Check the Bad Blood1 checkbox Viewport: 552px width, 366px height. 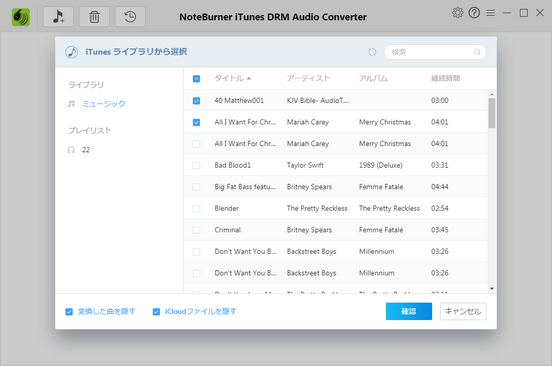click(196, 165)
